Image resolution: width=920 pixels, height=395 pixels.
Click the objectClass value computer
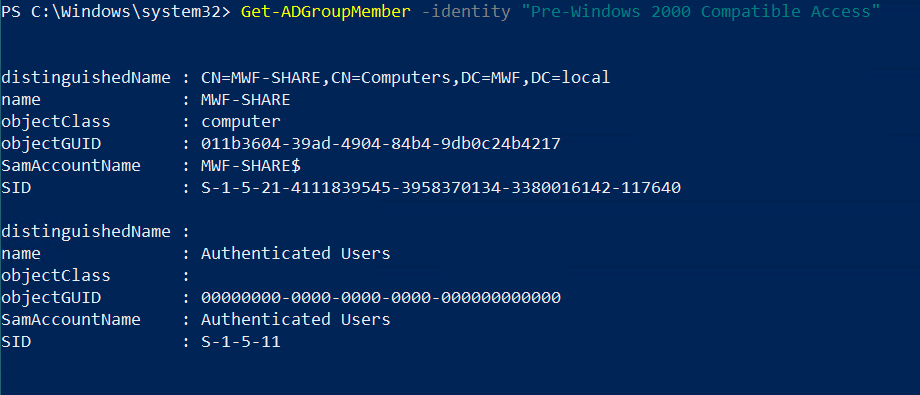click(241, 121)
